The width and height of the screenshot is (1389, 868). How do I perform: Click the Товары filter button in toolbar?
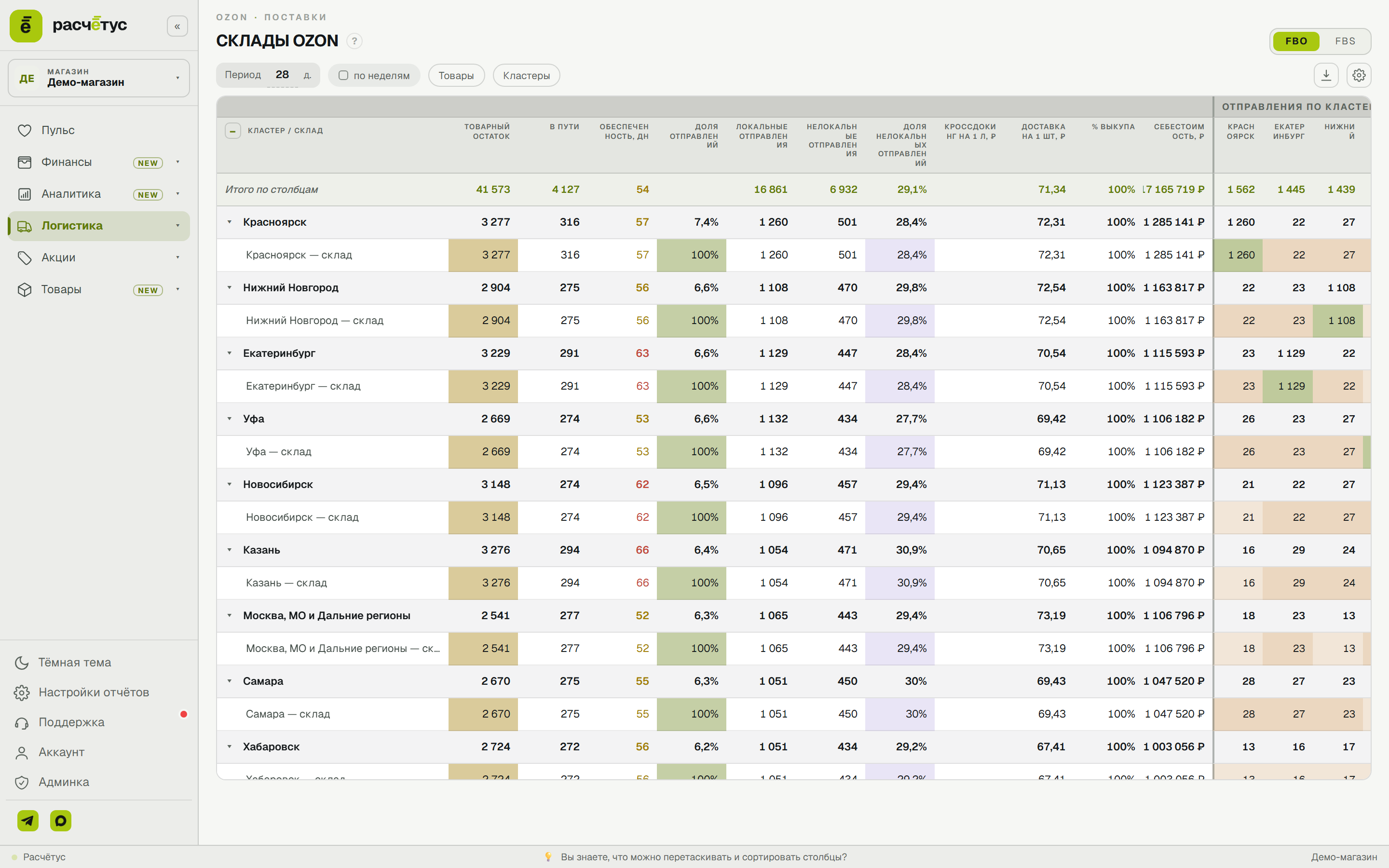click(456, 75)
